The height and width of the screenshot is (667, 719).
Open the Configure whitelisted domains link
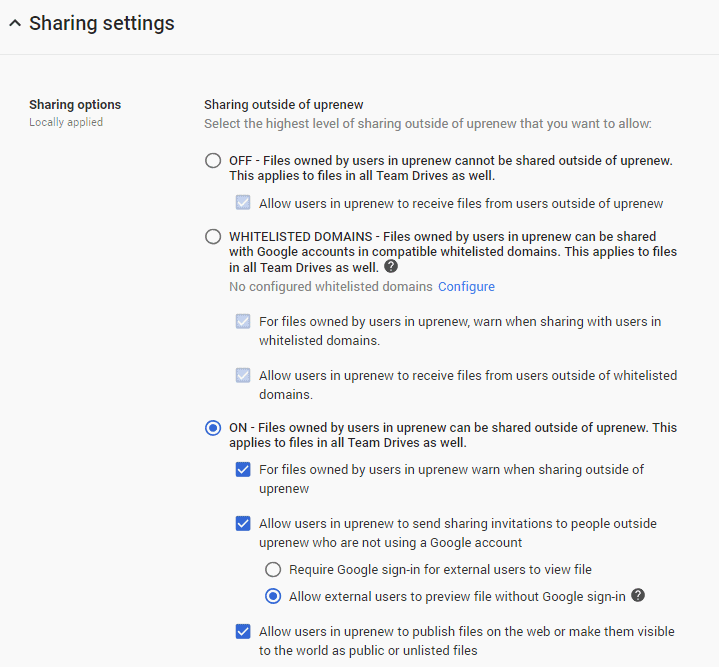(x=466, y=287)
